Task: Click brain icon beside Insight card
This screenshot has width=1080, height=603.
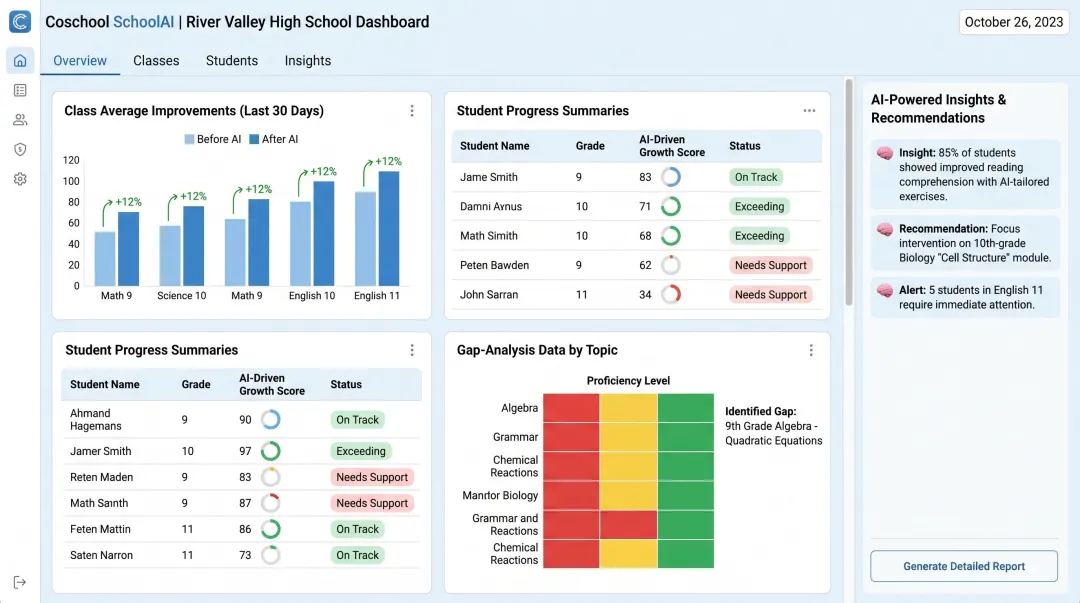Action: (x=885, y=153)
